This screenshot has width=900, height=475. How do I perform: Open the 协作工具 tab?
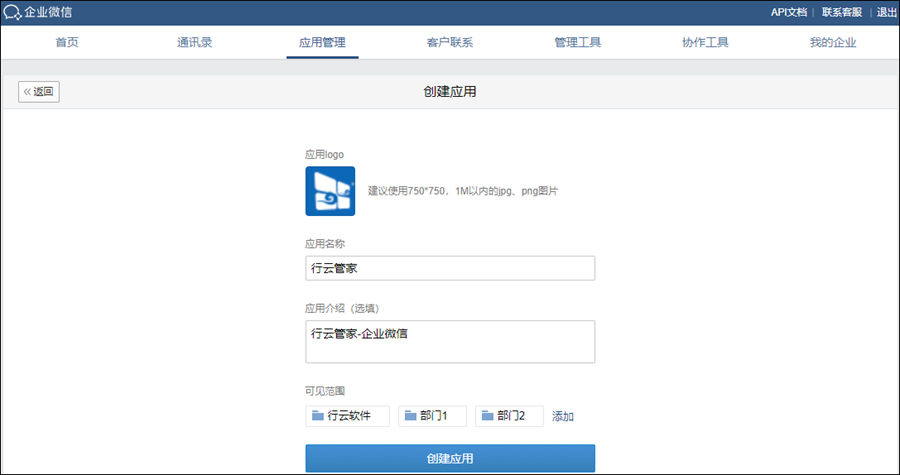pos(705,43)
